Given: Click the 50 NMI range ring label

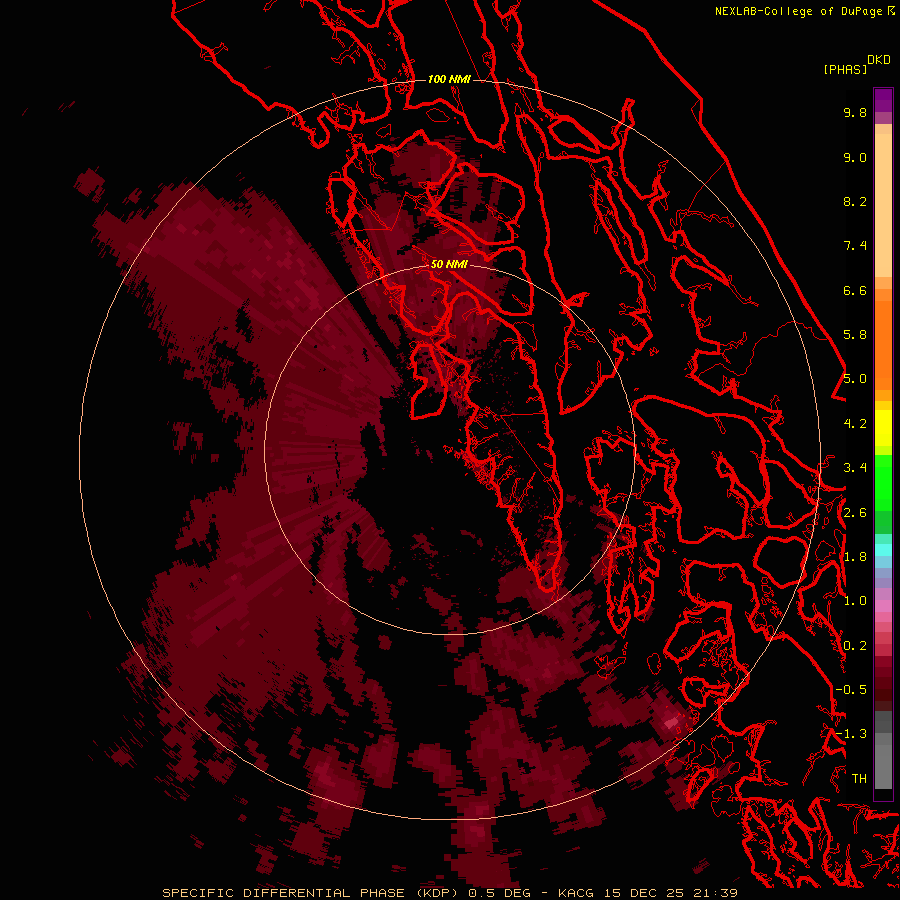Looking at the screenshot, I should tap(449, 264).
